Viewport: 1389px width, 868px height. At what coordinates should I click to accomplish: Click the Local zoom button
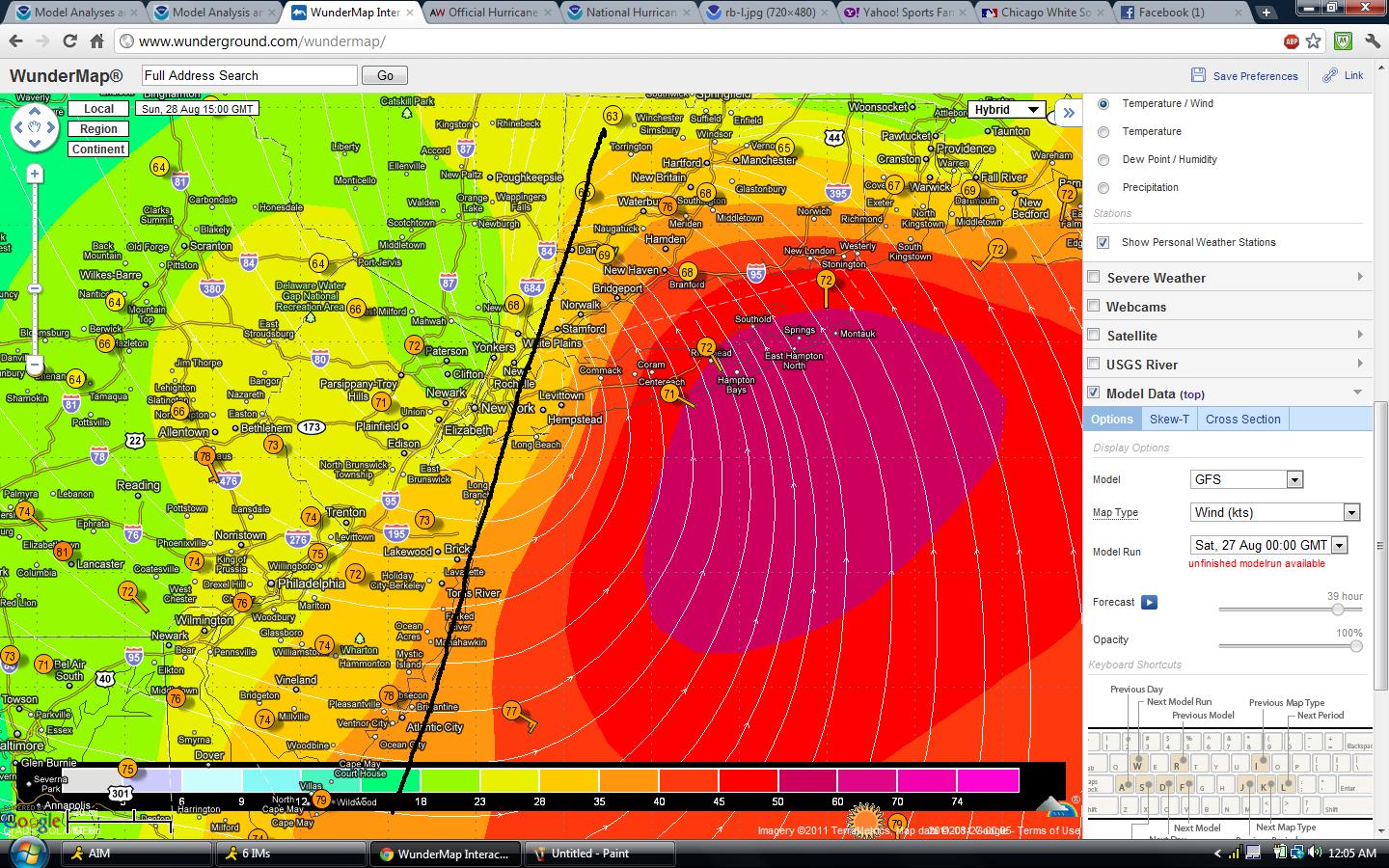[98, 109]
